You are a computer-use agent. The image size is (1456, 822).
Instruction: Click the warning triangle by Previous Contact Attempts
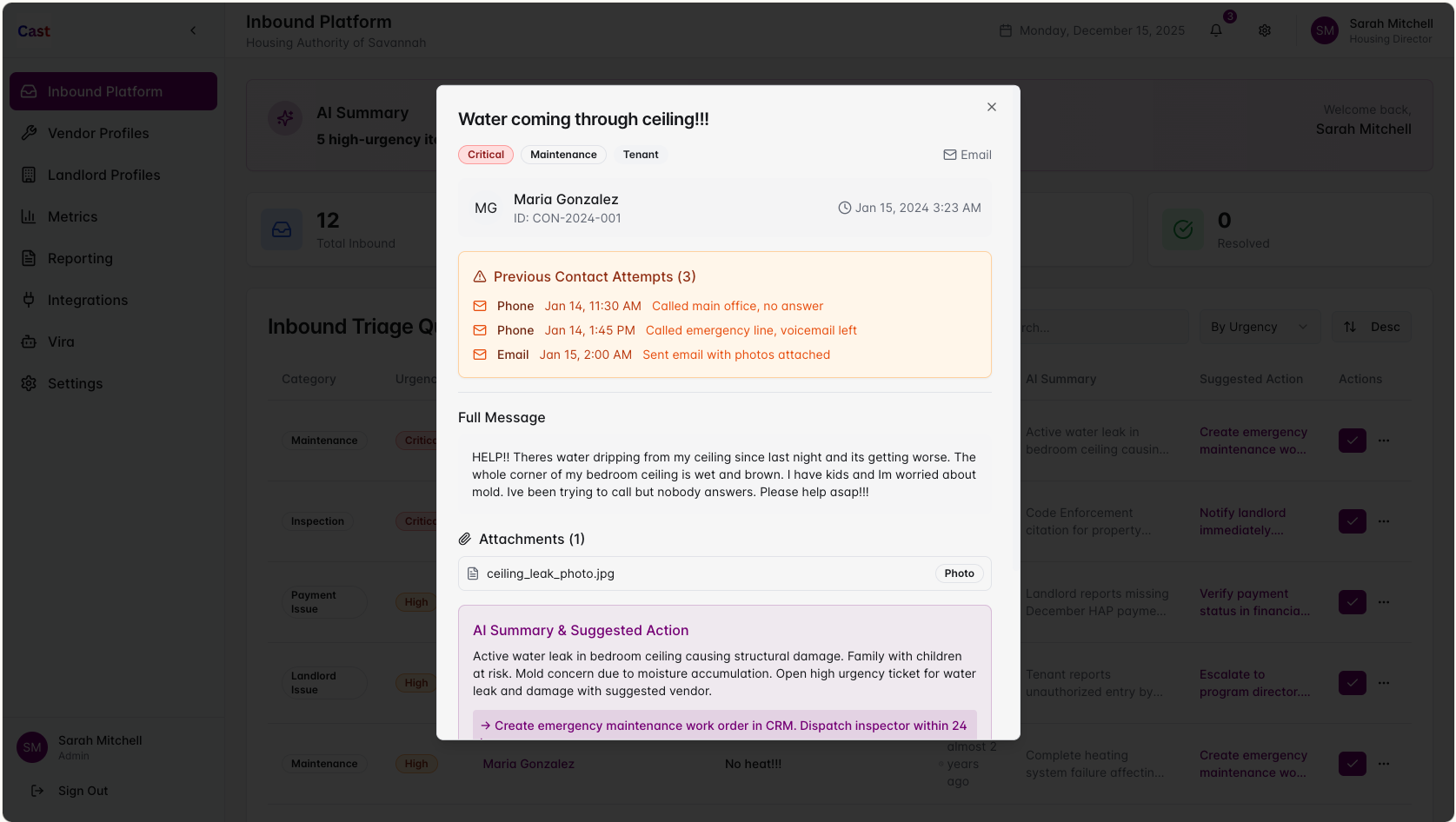[x=480, y=276]
